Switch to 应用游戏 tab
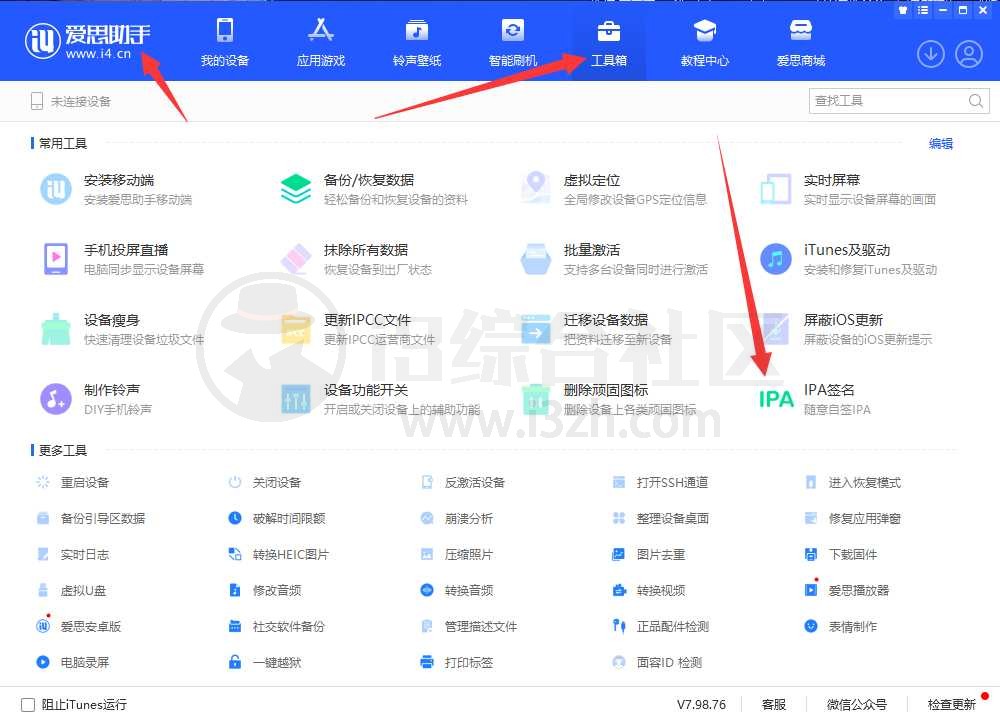This screenshot has height=721, width=1000. click(321, 42)
